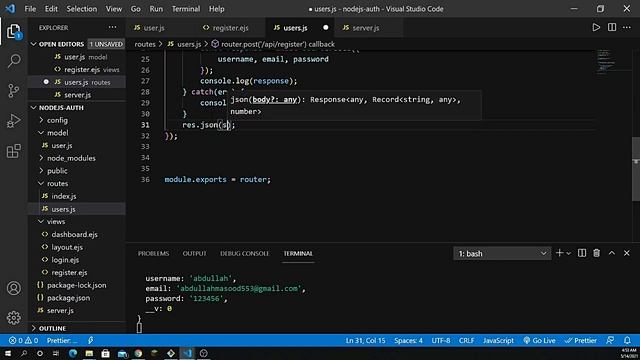Create a new terminal with plus icon
The image size is (640, 360).
[x=559, y=253]
